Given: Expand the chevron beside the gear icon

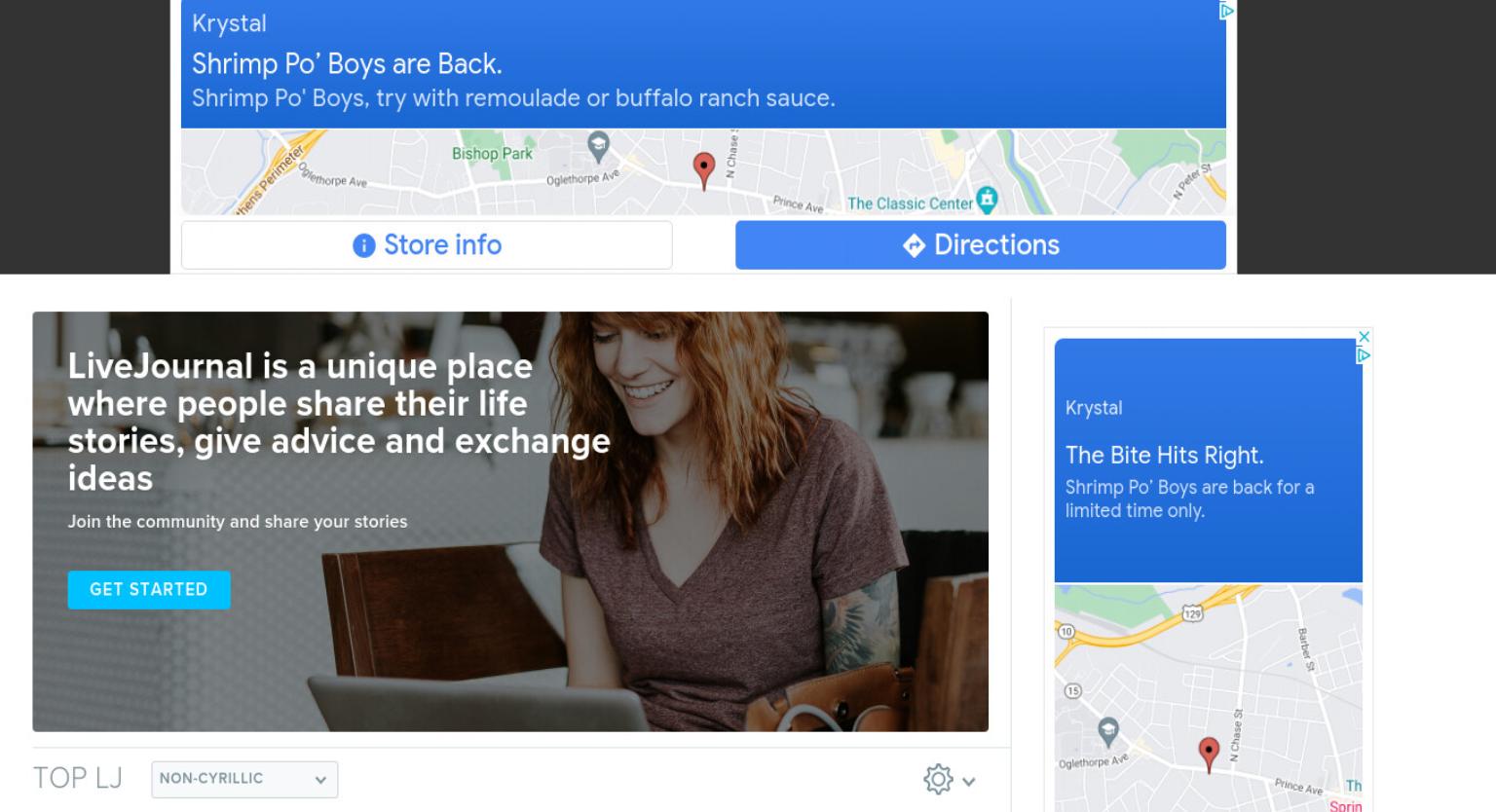Looking at the screenshot, I should [x=969, y=781].
